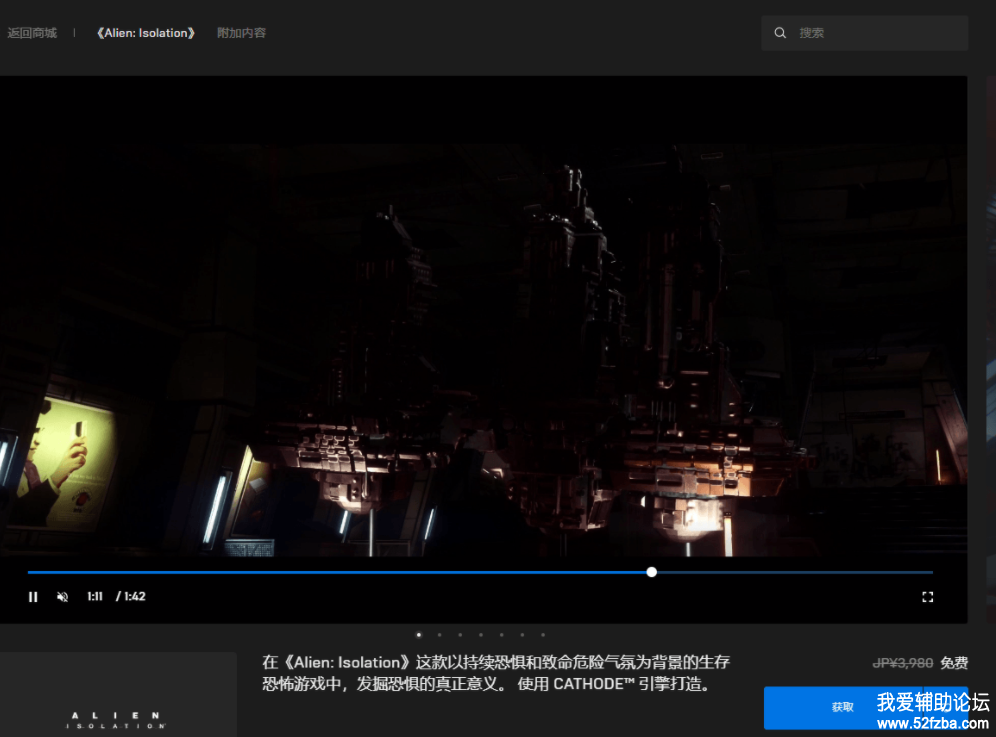Screen dimensions: 996x737
Task: Focus the 搜索 search field
Action: pos(875,33)
